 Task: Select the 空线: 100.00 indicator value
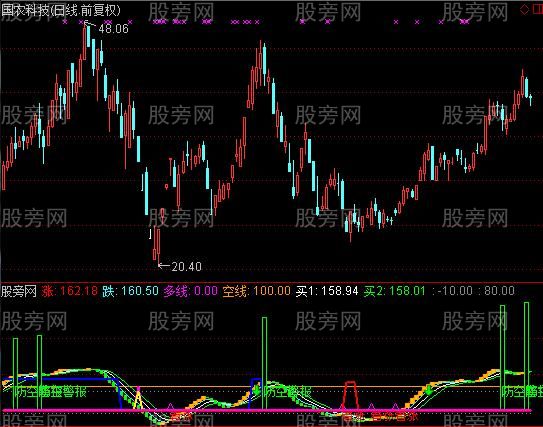pos(256,291)
